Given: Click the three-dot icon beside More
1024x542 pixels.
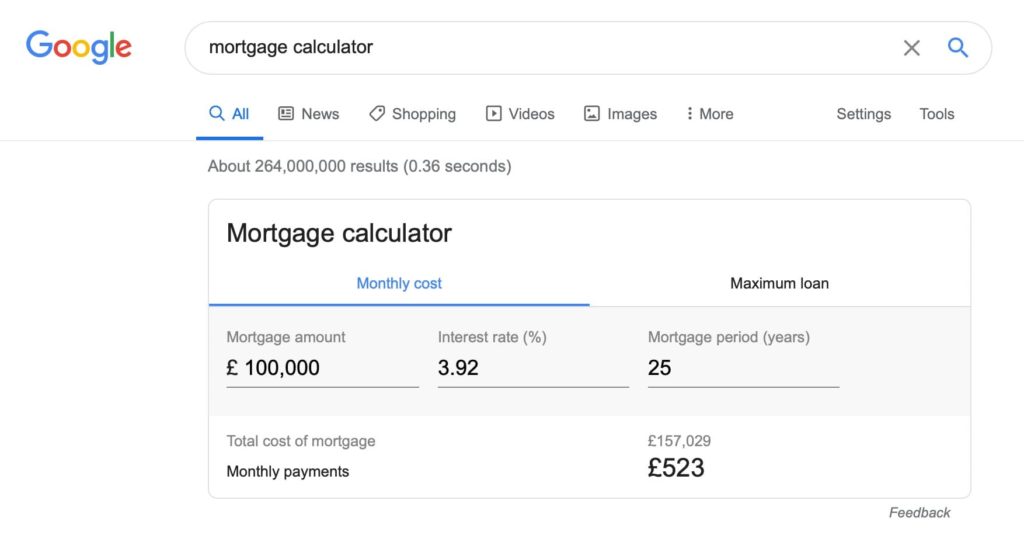Looking at the screenshot, I should click(x=690, y=113).
